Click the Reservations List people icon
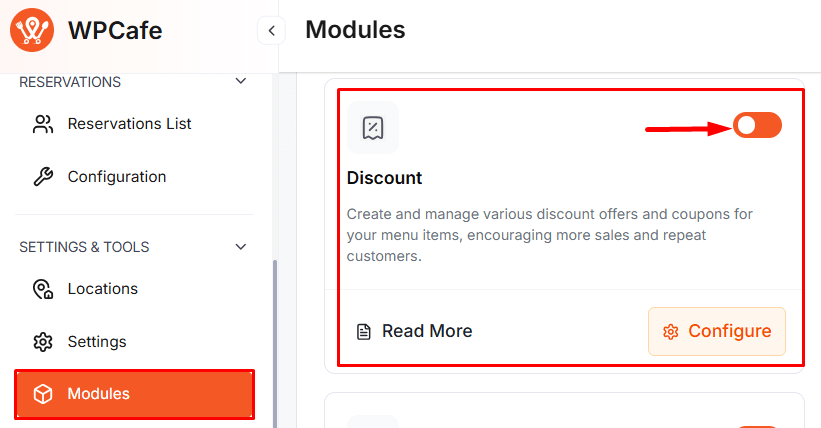 [43, 124]
